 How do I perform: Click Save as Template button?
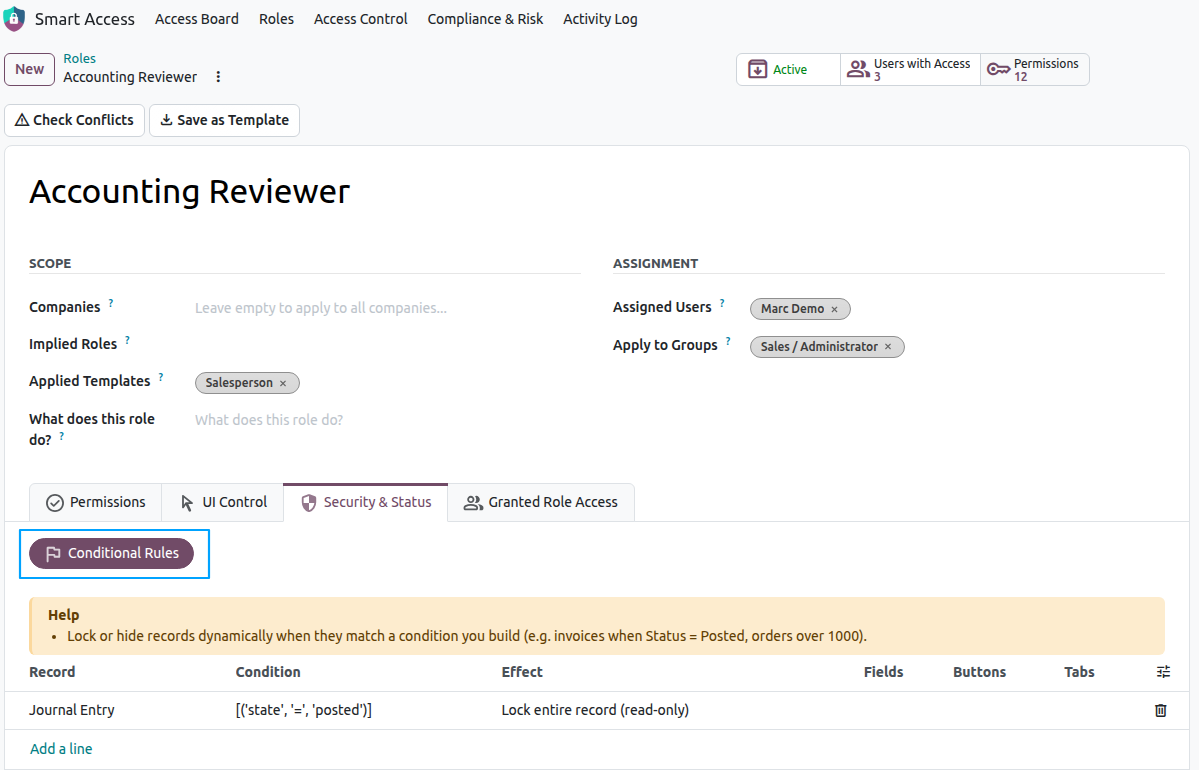(224, 120)
